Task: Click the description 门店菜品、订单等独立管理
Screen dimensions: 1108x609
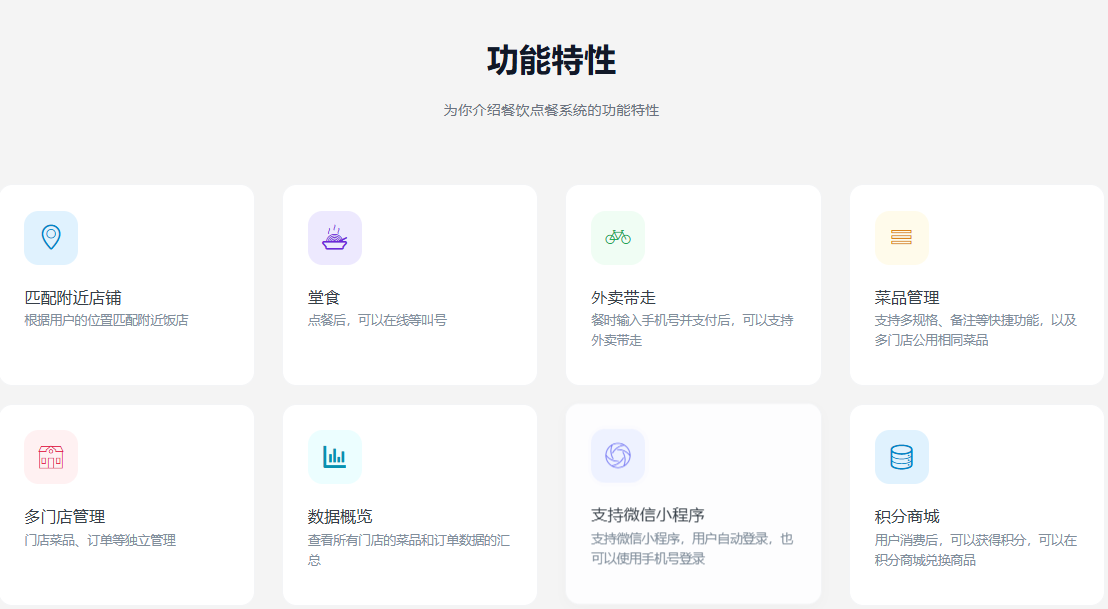Action: [100, 540]
